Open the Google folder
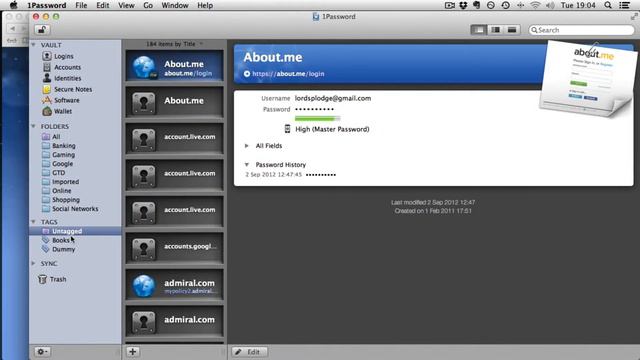Screen dimensions: 640x360 (x=62, y=163)
